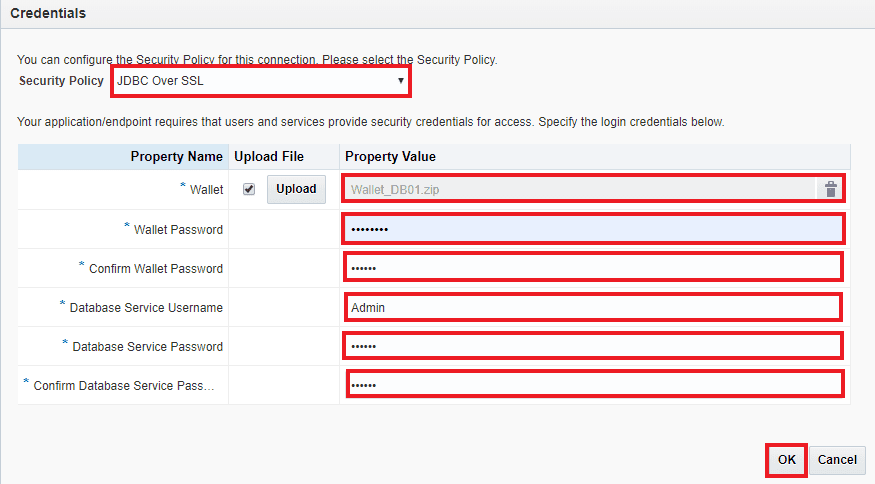Click the Credentials dialog title

click(x=48, y=14)
